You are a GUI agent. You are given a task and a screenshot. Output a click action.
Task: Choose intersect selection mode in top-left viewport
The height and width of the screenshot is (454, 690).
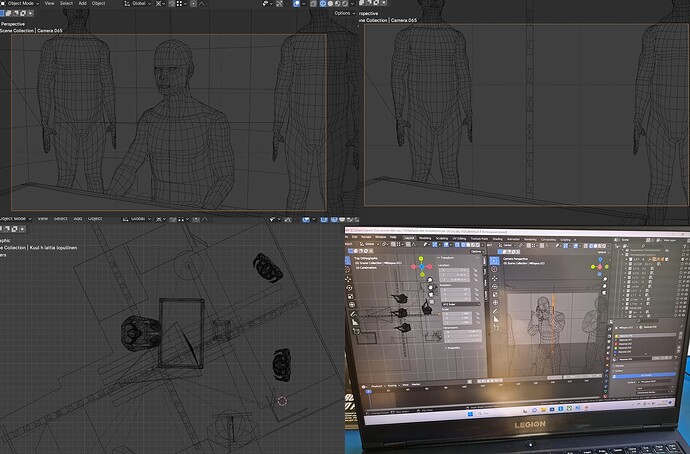(30, 13)
